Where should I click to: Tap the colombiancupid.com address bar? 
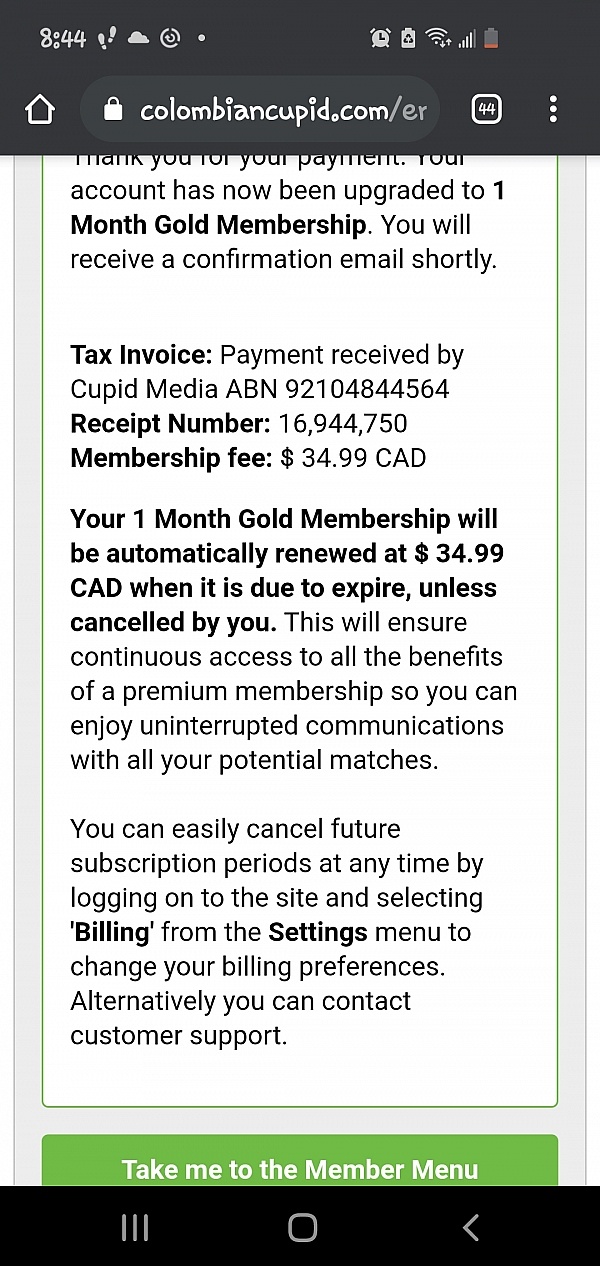pyautogui.click(x=283, y=110)
